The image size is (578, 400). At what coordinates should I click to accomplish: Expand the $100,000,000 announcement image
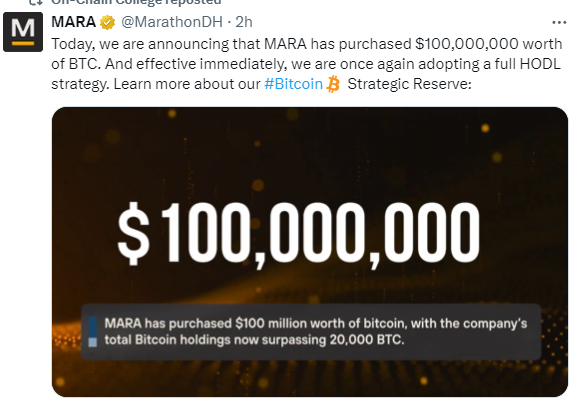310,252
